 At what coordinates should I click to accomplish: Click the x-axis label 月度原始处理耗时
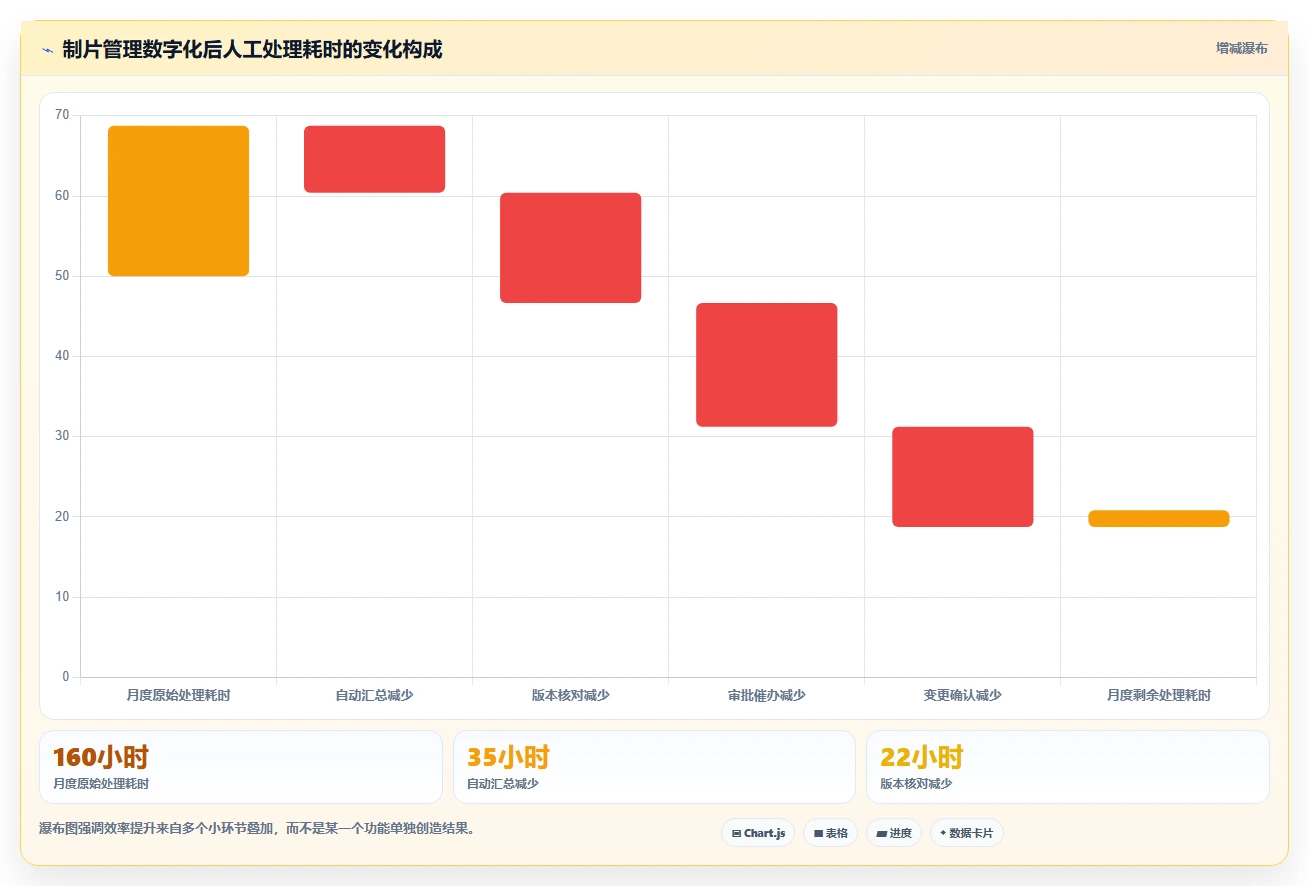(178, 695)
